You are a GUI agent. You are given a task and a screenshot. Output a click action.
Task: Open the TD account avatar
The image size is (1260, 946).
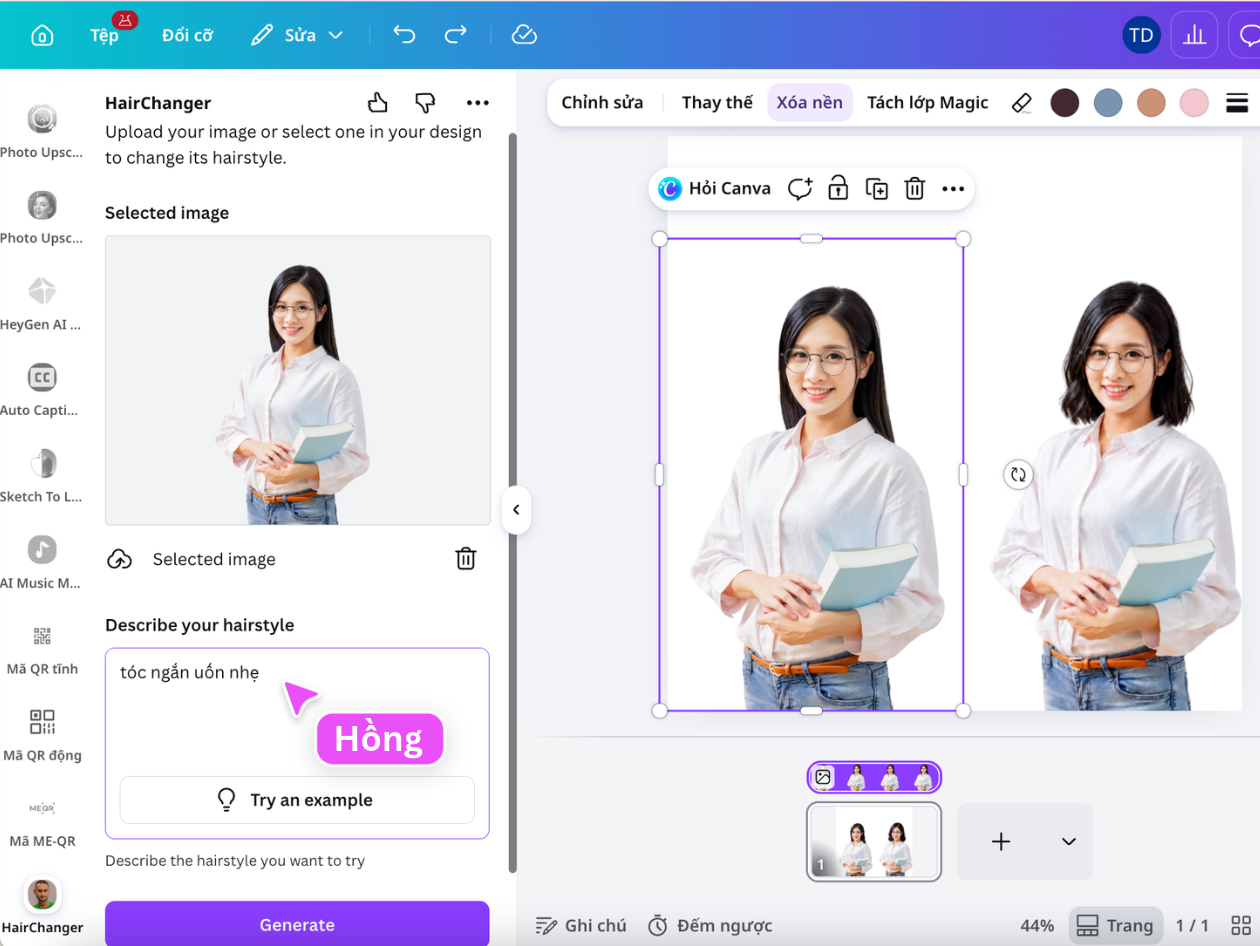tap(1141, 35)
